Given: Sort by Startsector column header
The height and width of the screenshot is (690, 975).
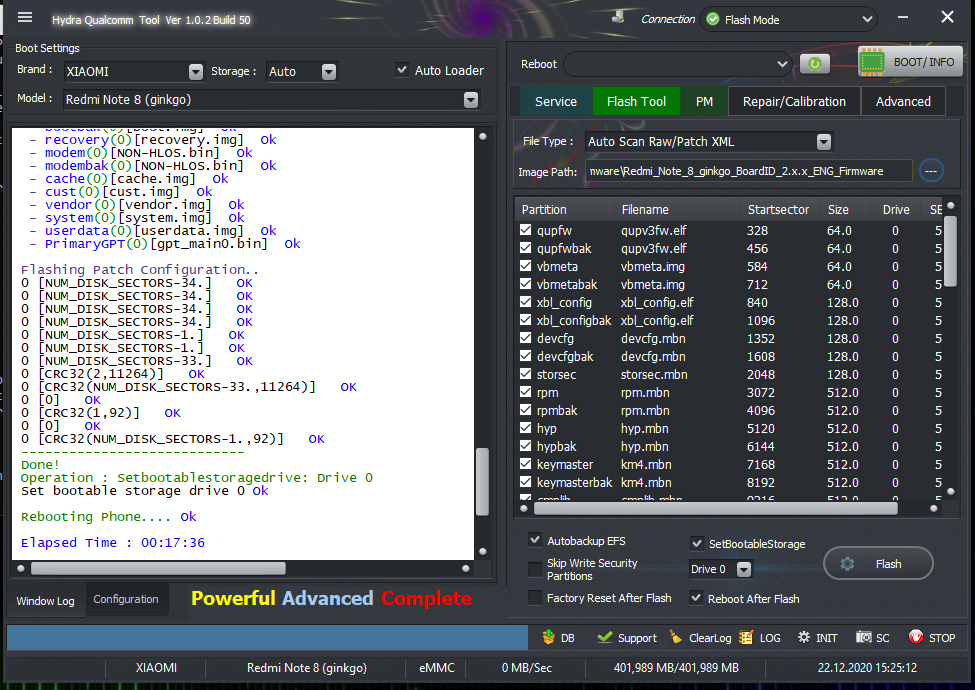Looking at the screenshot, I should click(x=778, y=210).
